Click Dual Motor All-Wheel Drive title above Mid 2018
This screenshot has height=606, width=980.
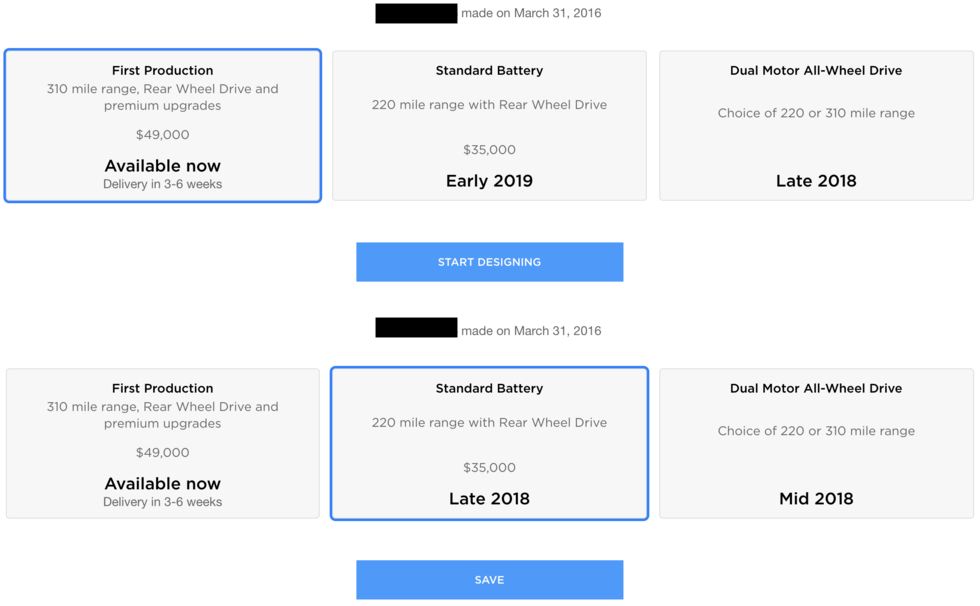pos(816,389)
